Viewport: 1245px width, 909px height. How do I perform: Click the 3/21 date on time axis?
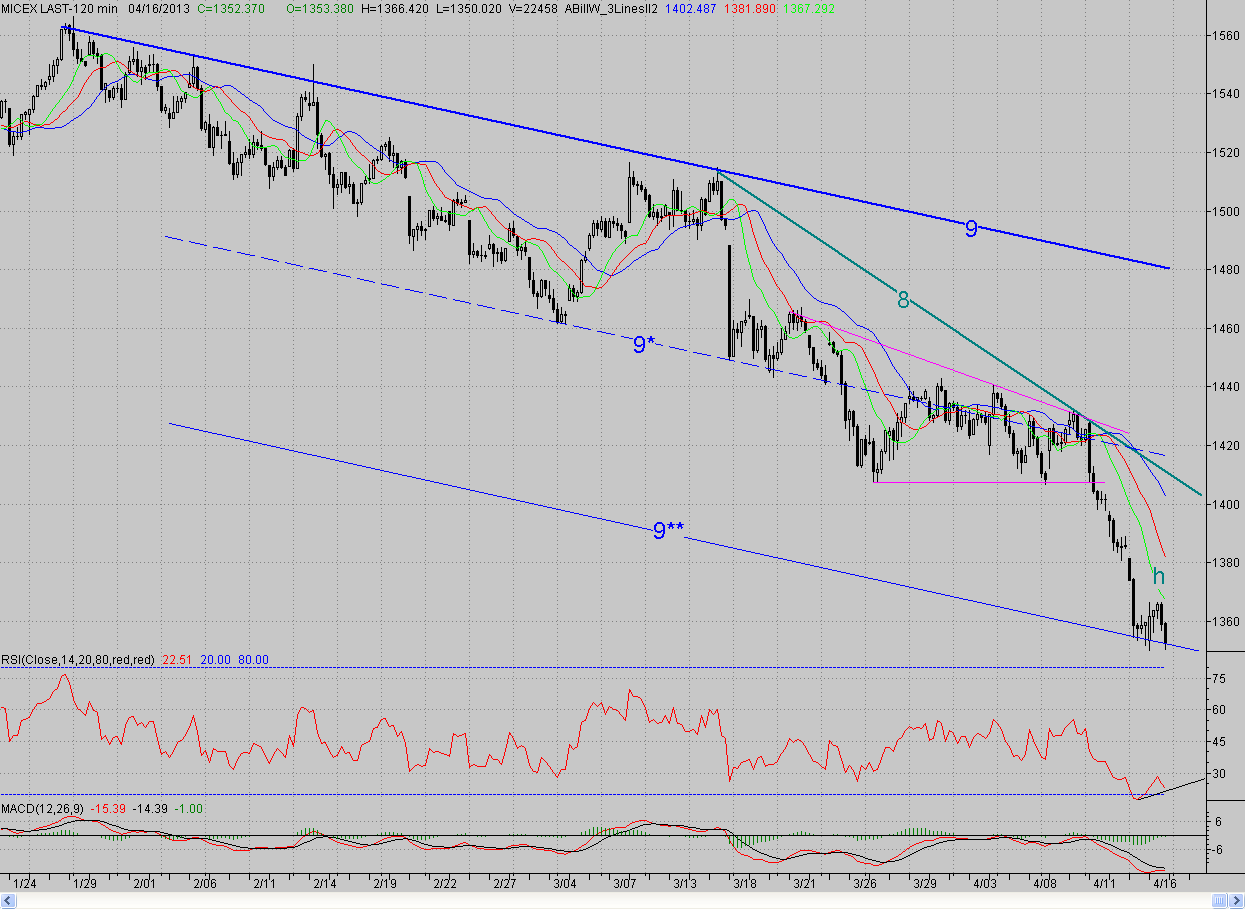coord(805,884)
